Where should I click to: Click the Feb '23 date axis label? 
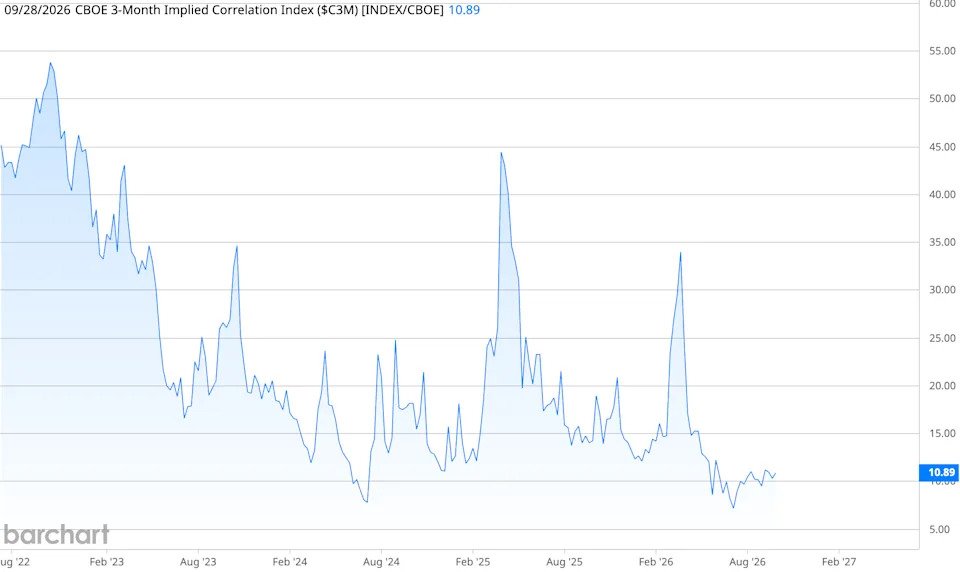tap(107, 562)
